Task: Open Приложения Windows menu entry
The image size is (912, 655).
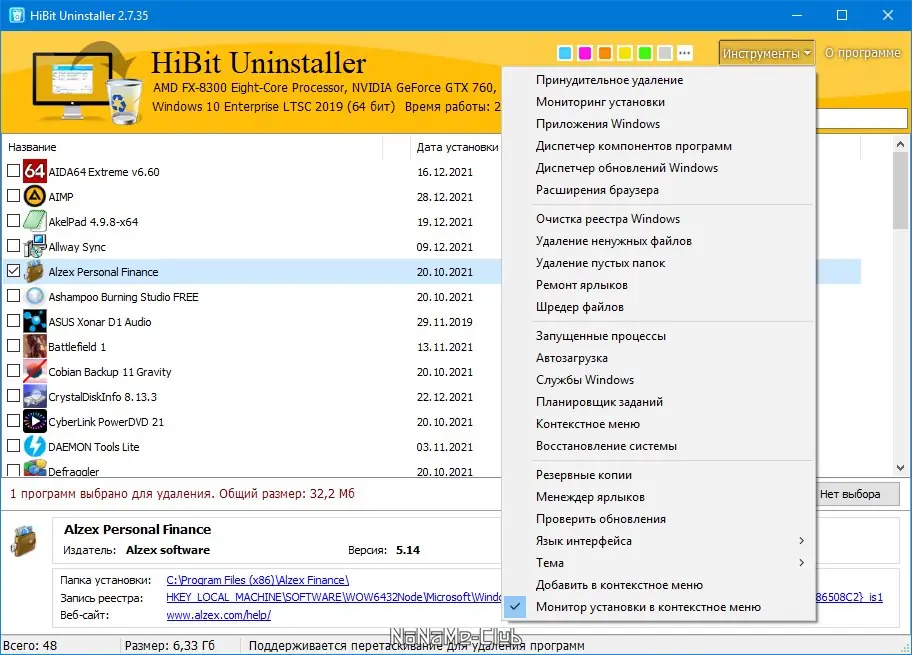Action: click(659, 124)
